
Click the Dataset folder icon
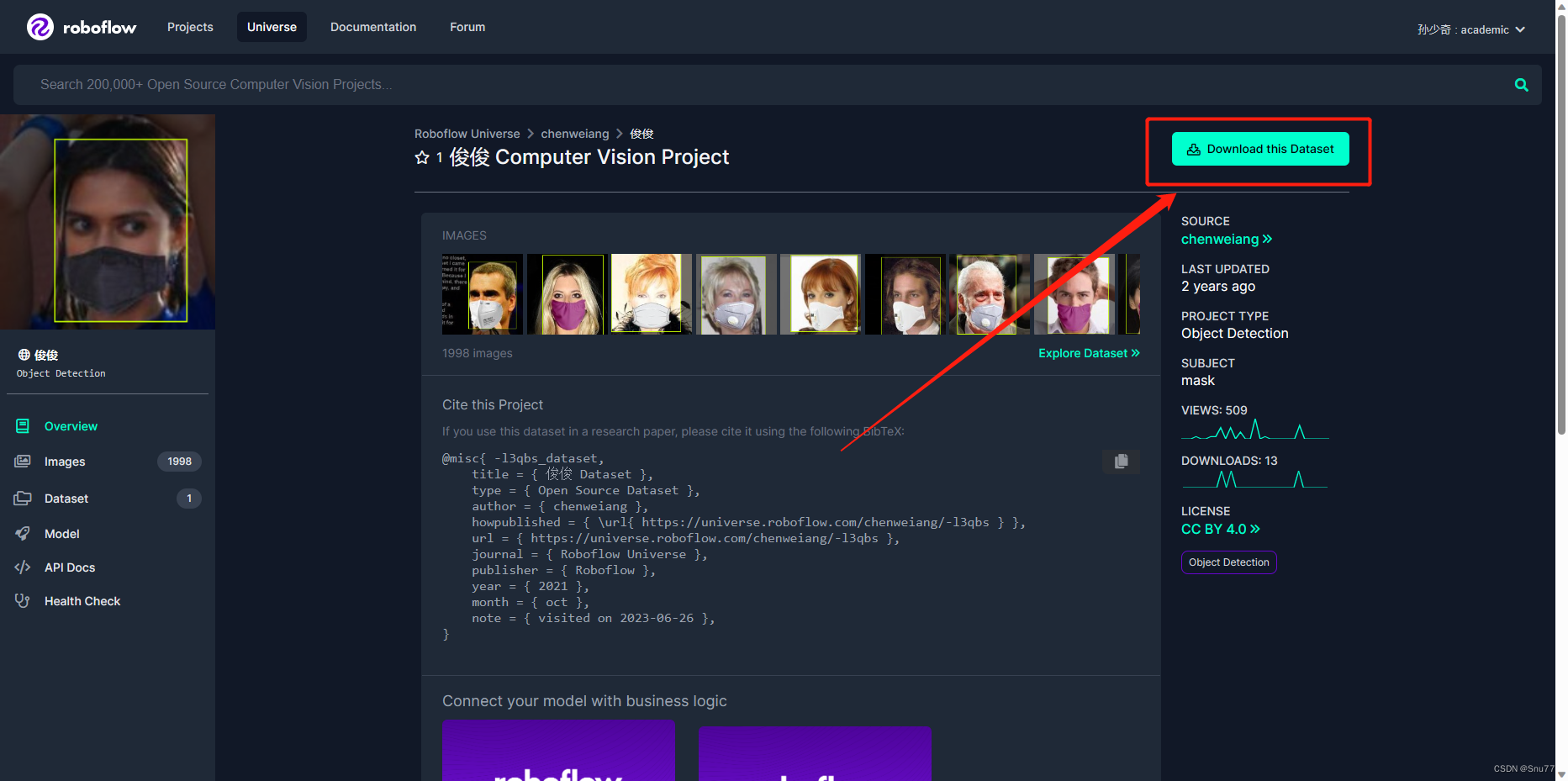[x=23, y=499]
